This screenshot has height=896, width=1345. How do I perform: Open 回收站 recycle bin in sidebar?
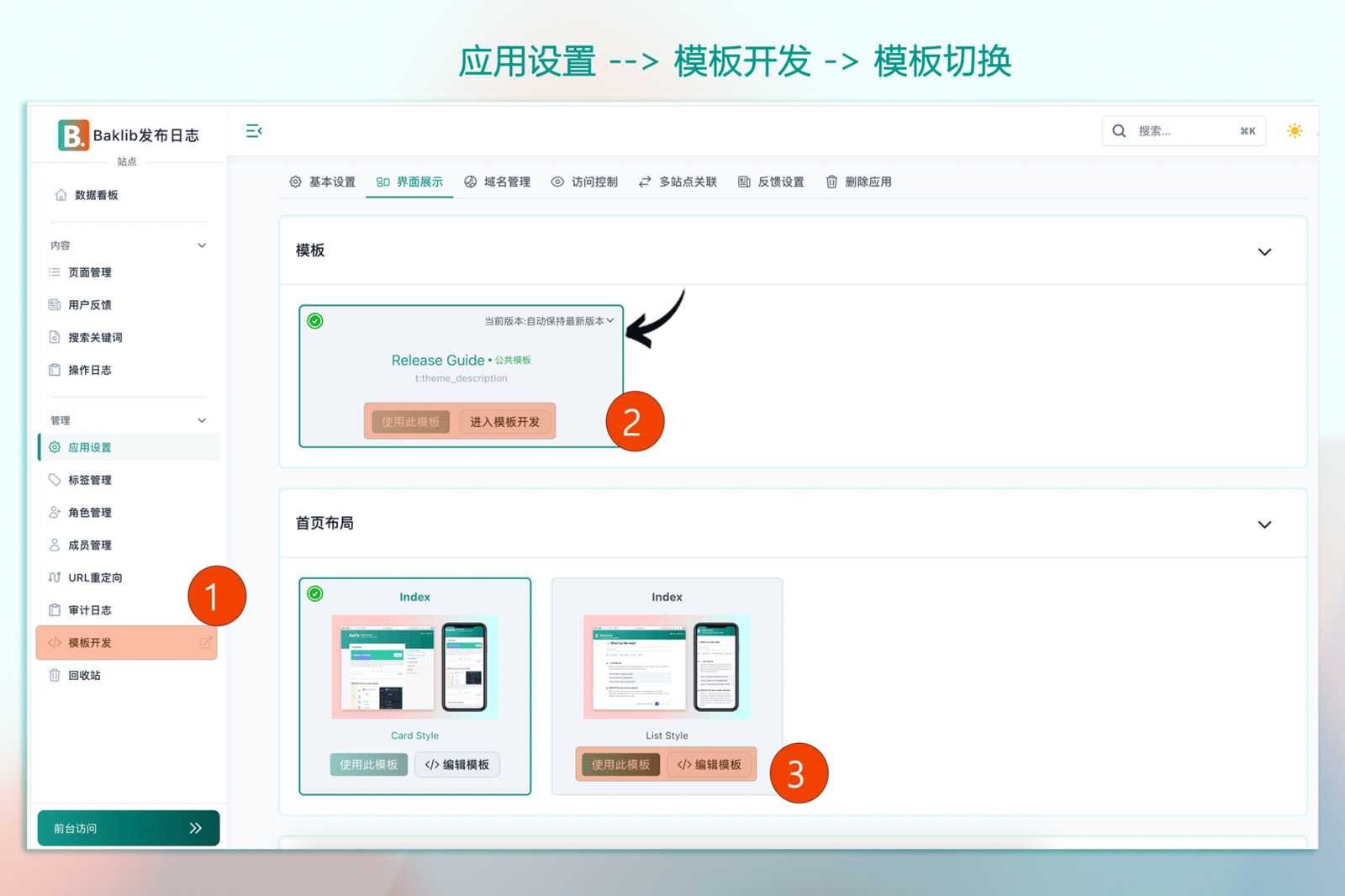(84, 675)
